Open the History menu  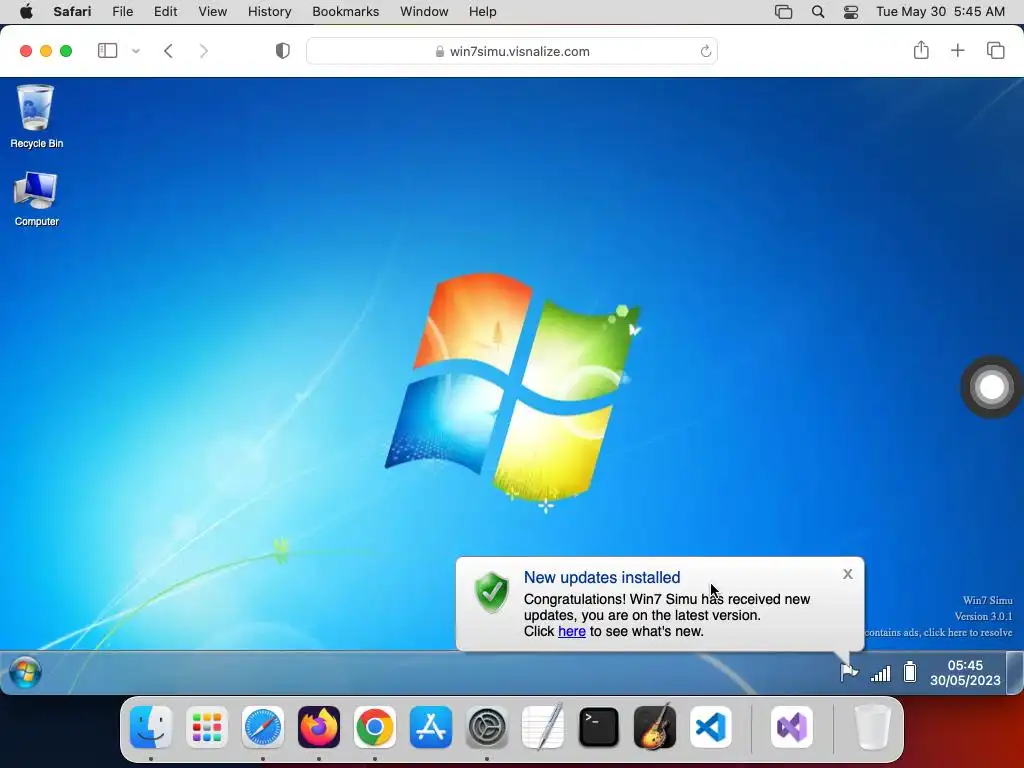tap(269, 12)
